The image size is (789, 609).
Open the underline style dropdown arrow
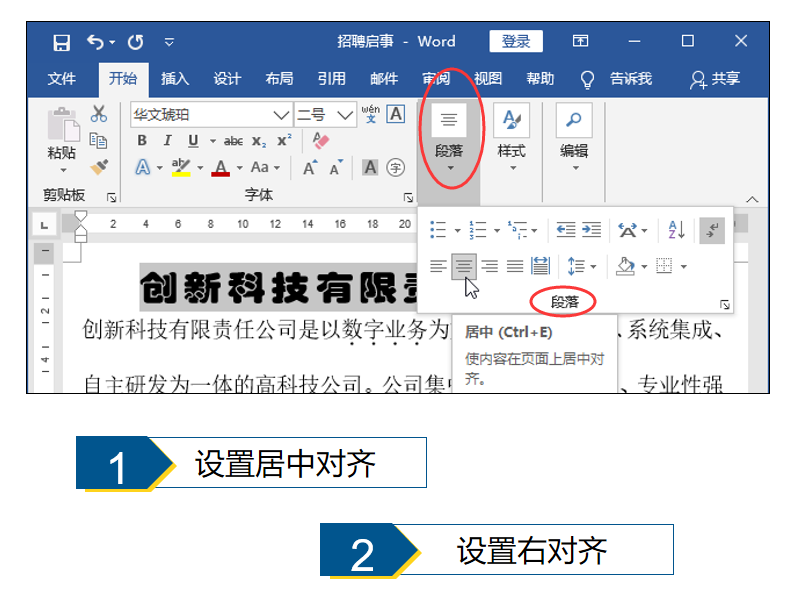[x=213, y=141]
